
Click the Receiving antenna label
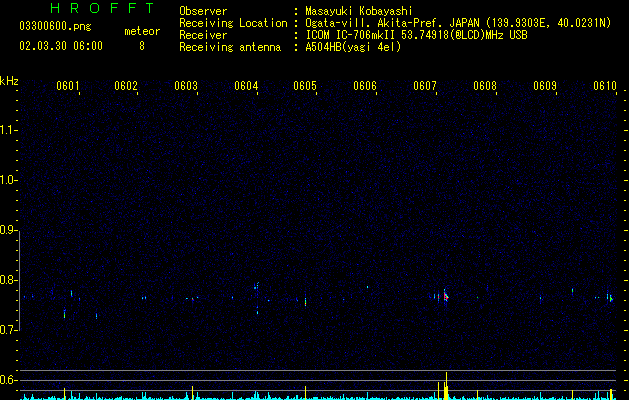coord(230,47)
